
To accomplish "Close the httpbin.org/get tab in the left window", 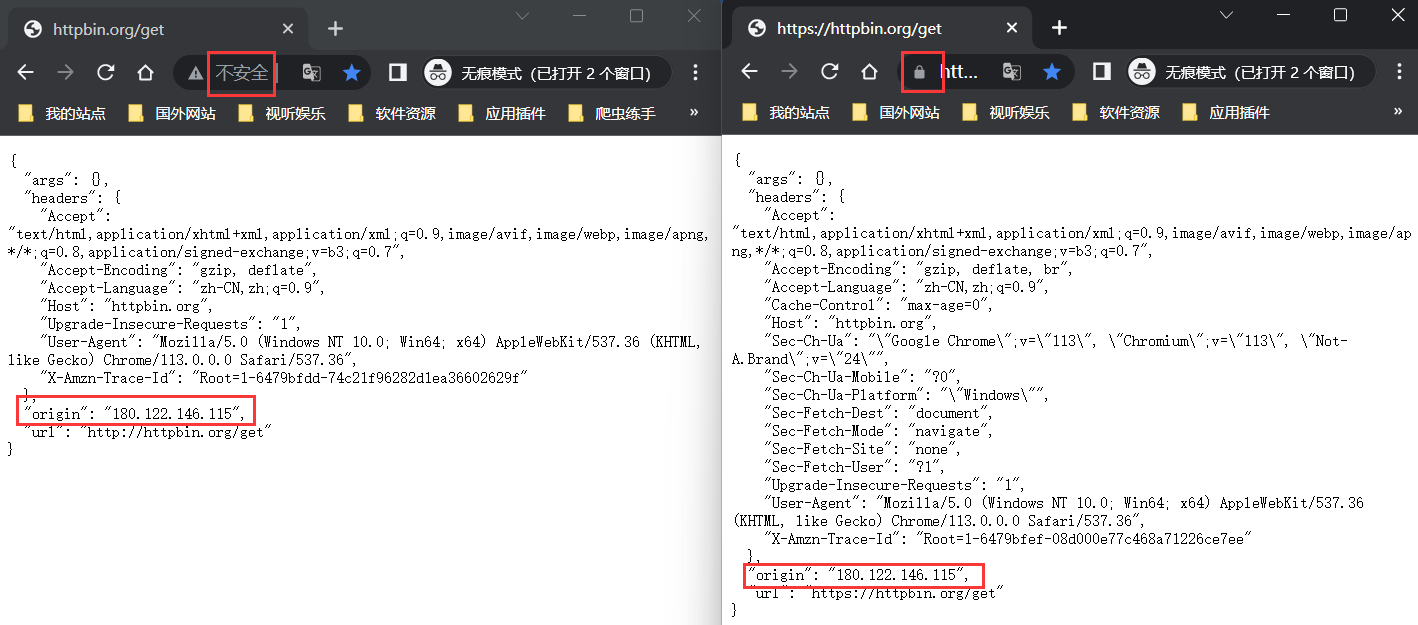I will 287,29.
